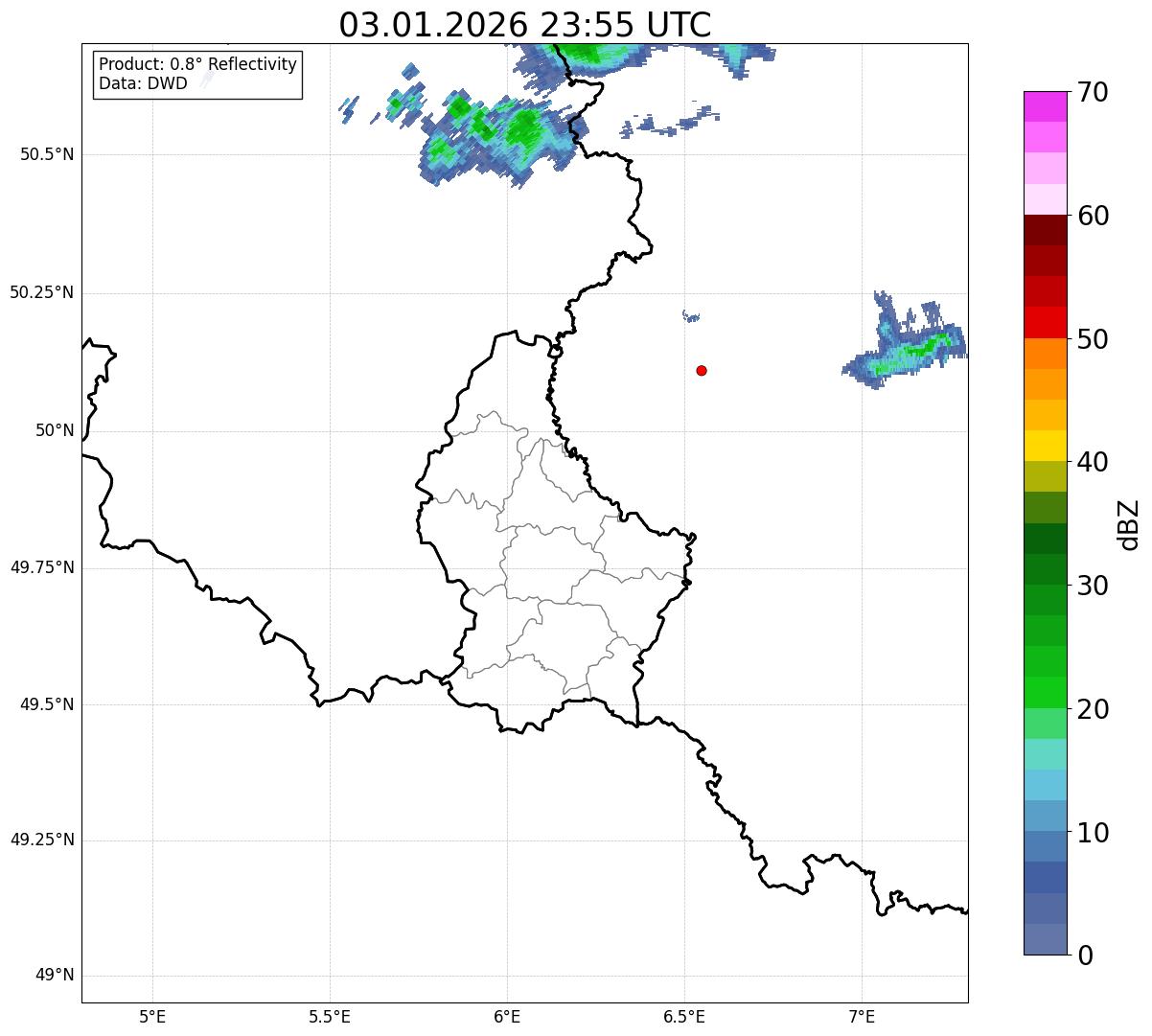The image size is (1152, 1036).
Task: Click the bright red colorbar swatch below 55
Action: pyautogui.click(x=1046, y=322)
